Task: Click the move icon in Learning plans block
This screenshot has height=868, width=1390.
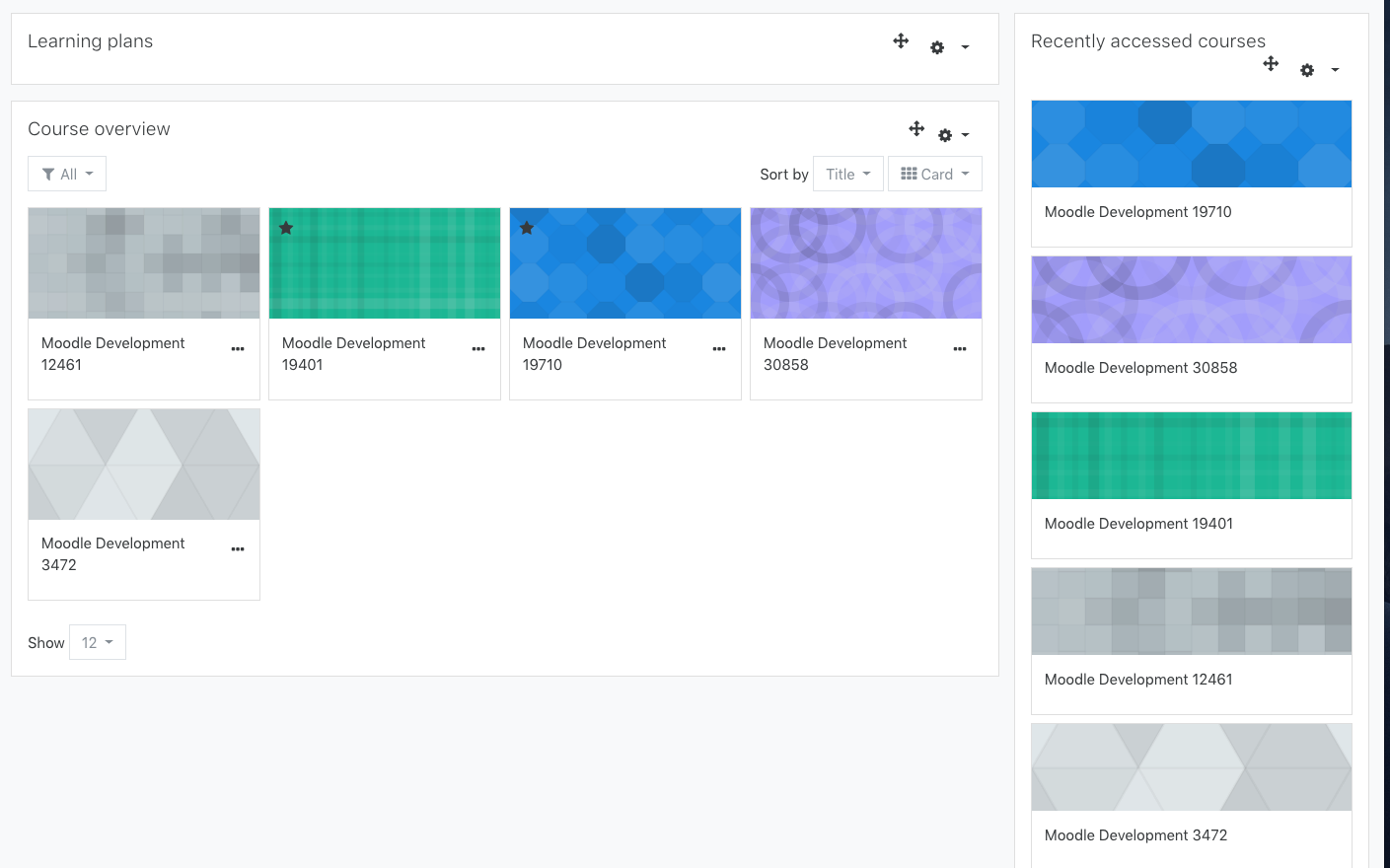Action: [901, 40]
